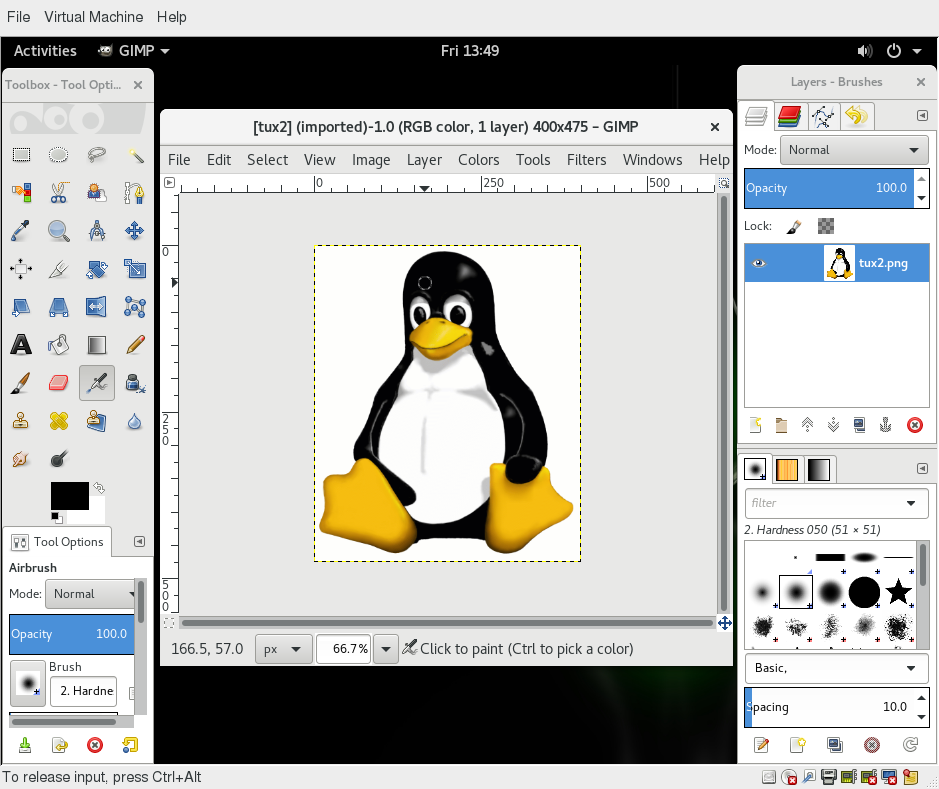This screenshot has width=939, height=789.
Task: Click the zoom percentage field
Action: [344, 649]
